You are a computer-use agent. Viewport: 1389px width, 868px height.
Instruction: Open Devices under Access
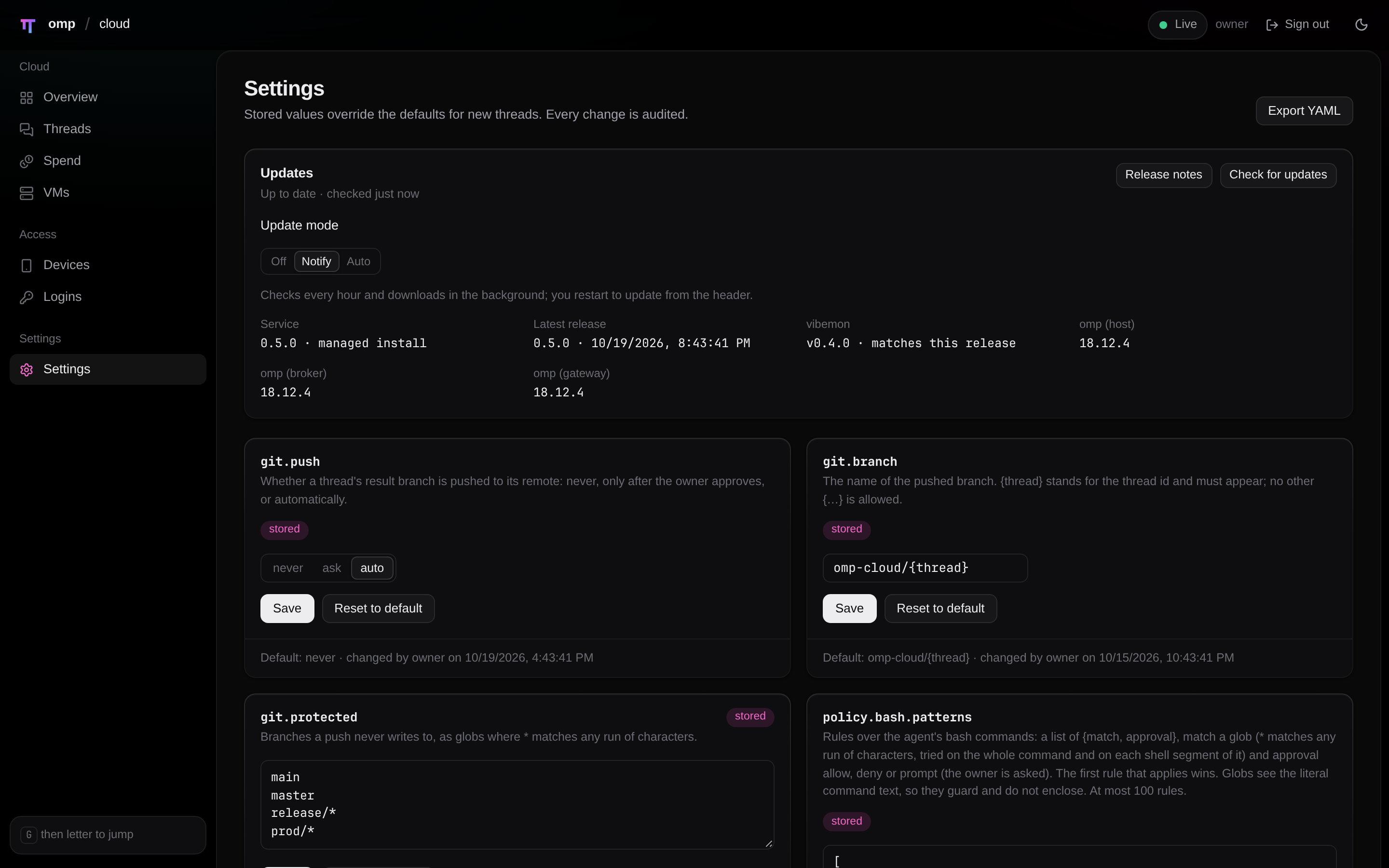pyautogui.click(x=108, y=265)
